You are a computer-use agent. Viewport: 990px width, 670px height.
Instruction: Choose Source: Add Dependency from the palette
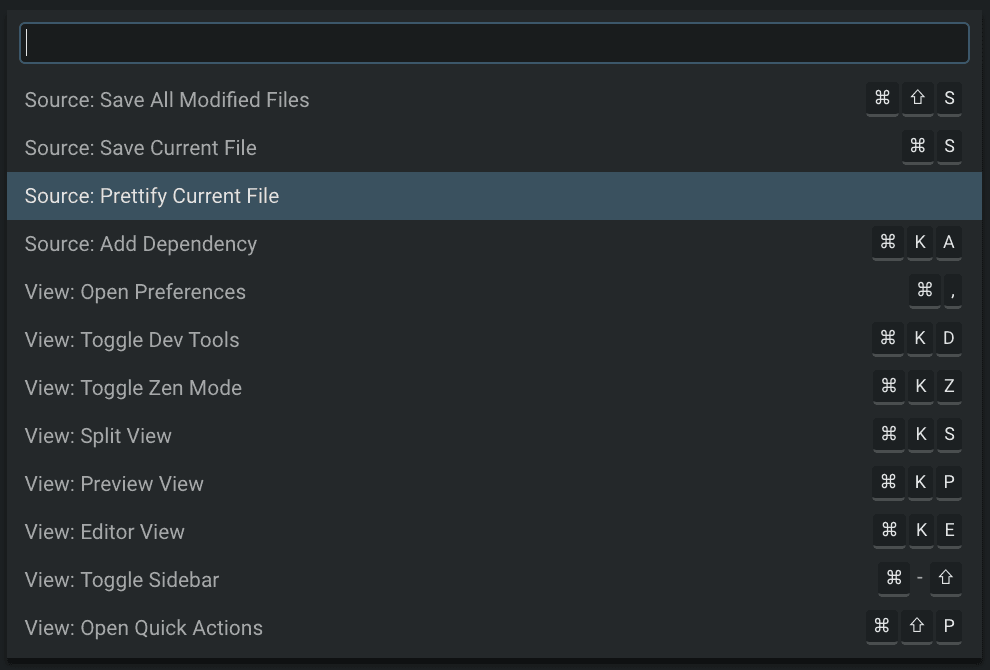click(140, 243)
